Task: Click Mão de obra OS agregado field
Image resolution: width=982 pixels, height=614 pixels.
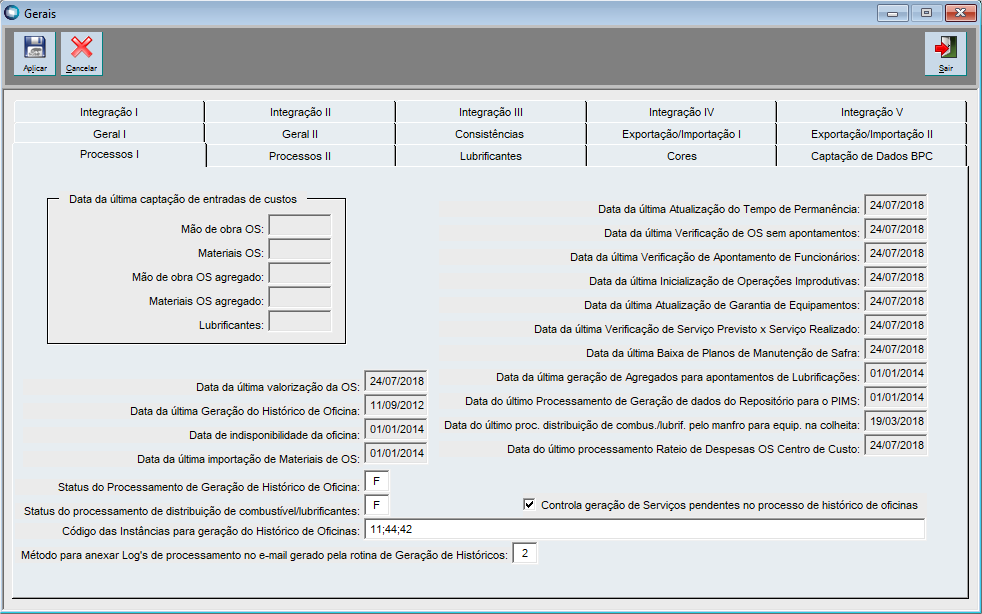Action: 300,274
